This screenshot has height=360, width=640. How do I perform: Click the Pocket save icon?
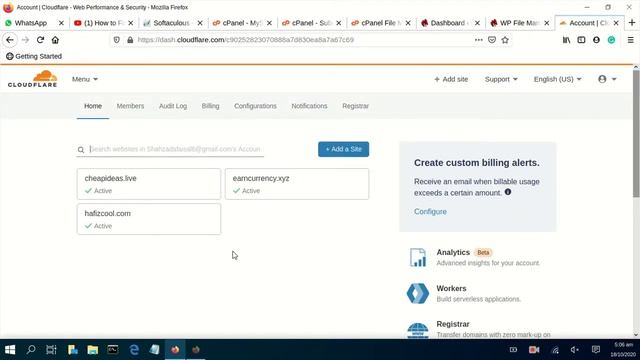click(x=492, y=40)
